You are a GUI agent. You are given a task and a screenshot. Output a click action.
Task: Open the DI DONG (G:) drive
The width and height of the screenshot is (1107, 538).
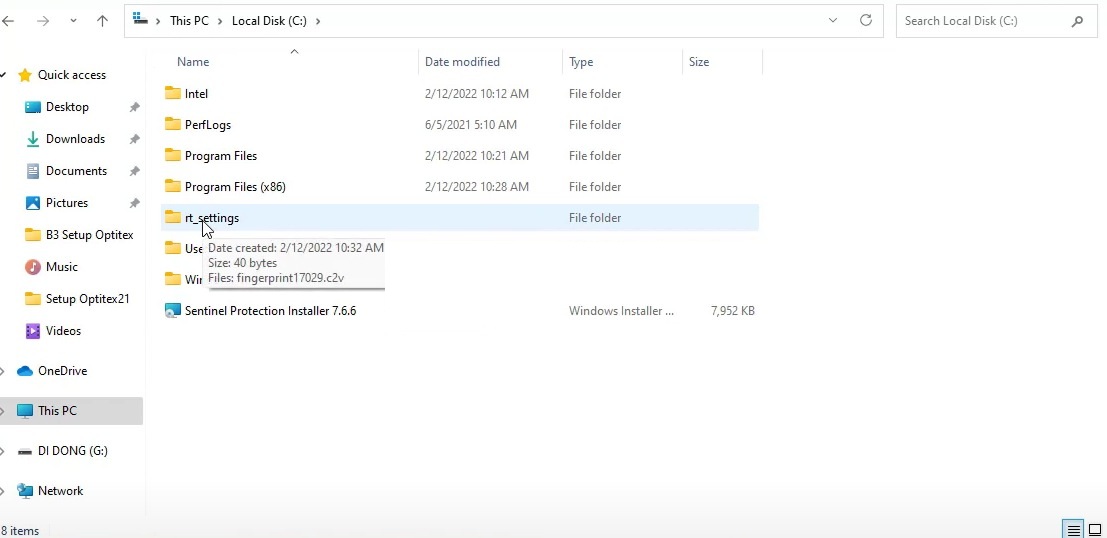tap(72, 451)
